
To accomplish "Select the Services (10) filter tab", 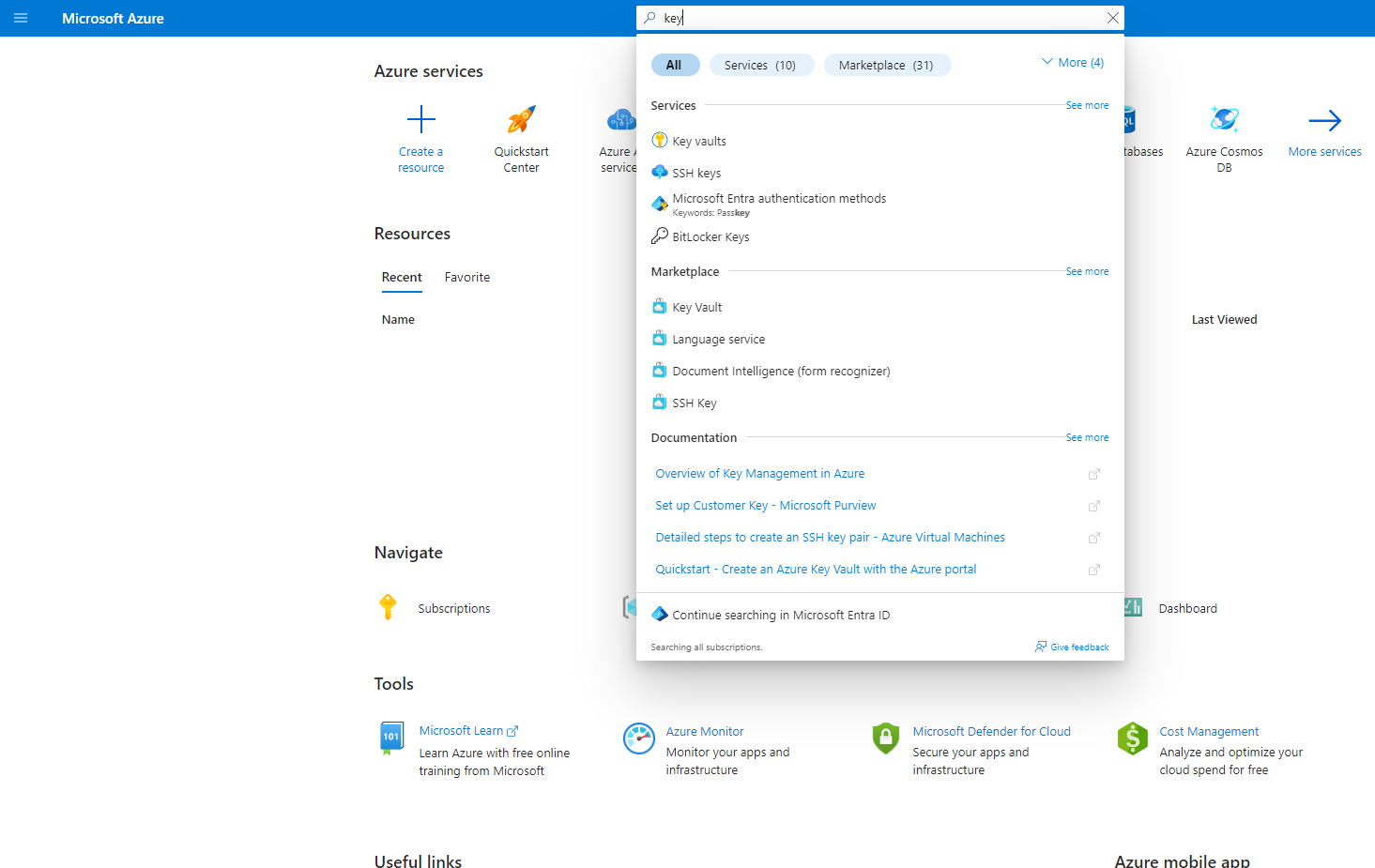I will [761, 65].
